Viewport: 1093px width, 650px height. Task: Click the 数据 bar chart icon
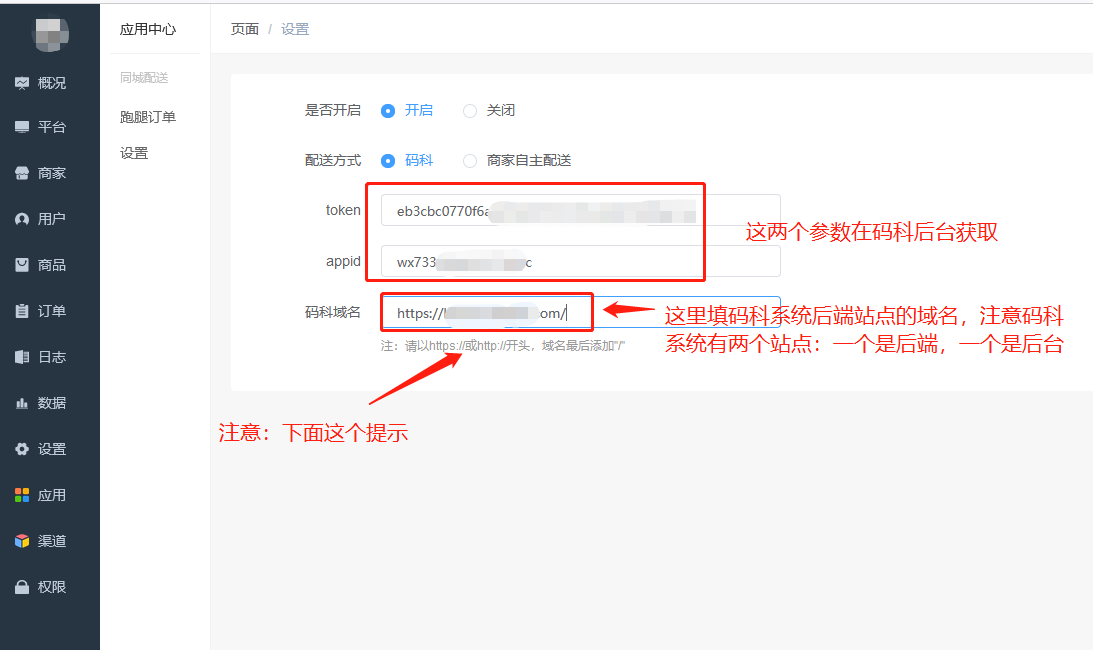point(22,403)
